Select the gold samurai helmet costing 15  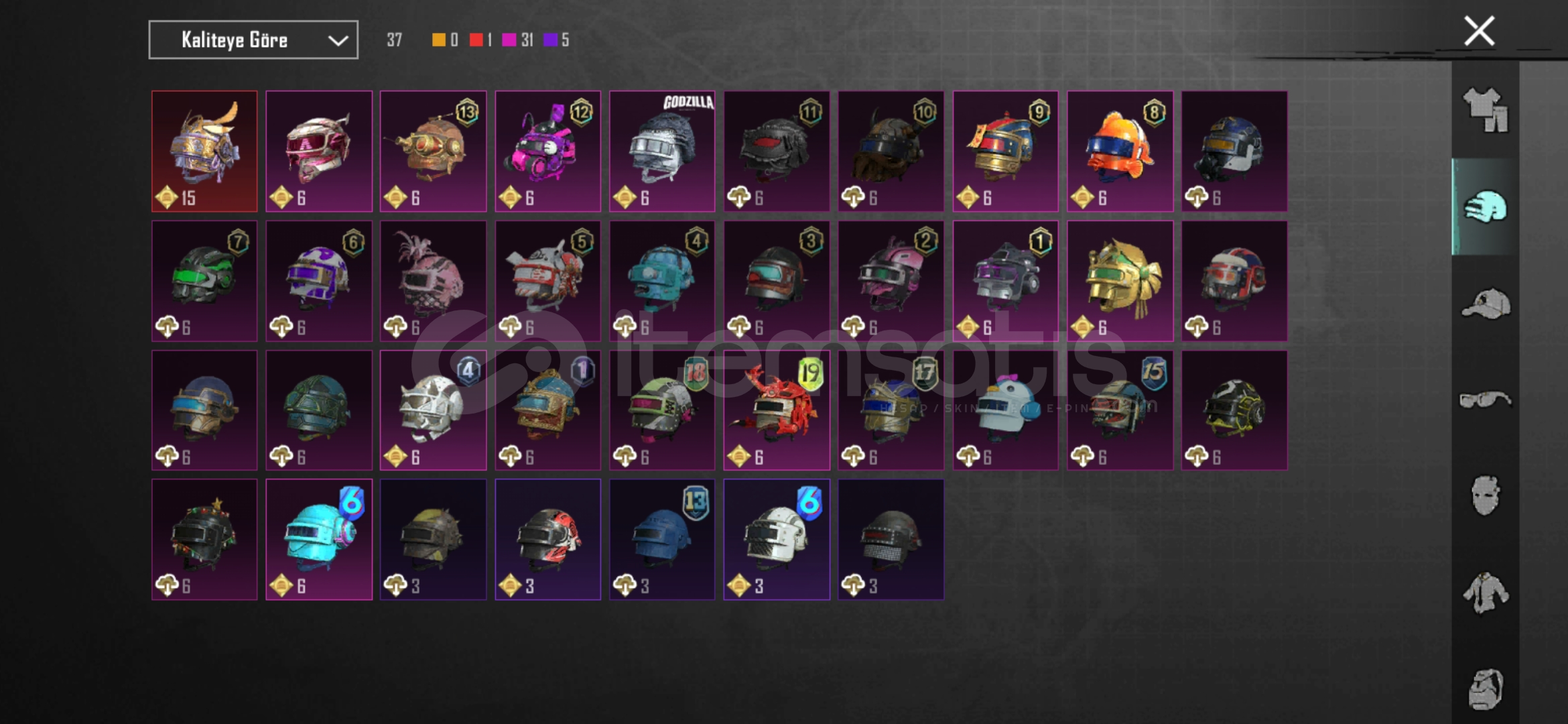tap(204, 152)
